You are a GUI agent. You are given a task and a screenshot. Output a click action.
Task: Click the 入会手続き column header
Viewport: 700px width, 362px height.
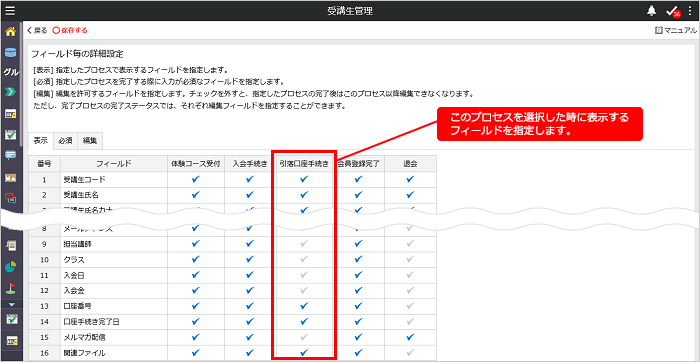[x=250, y=164]
